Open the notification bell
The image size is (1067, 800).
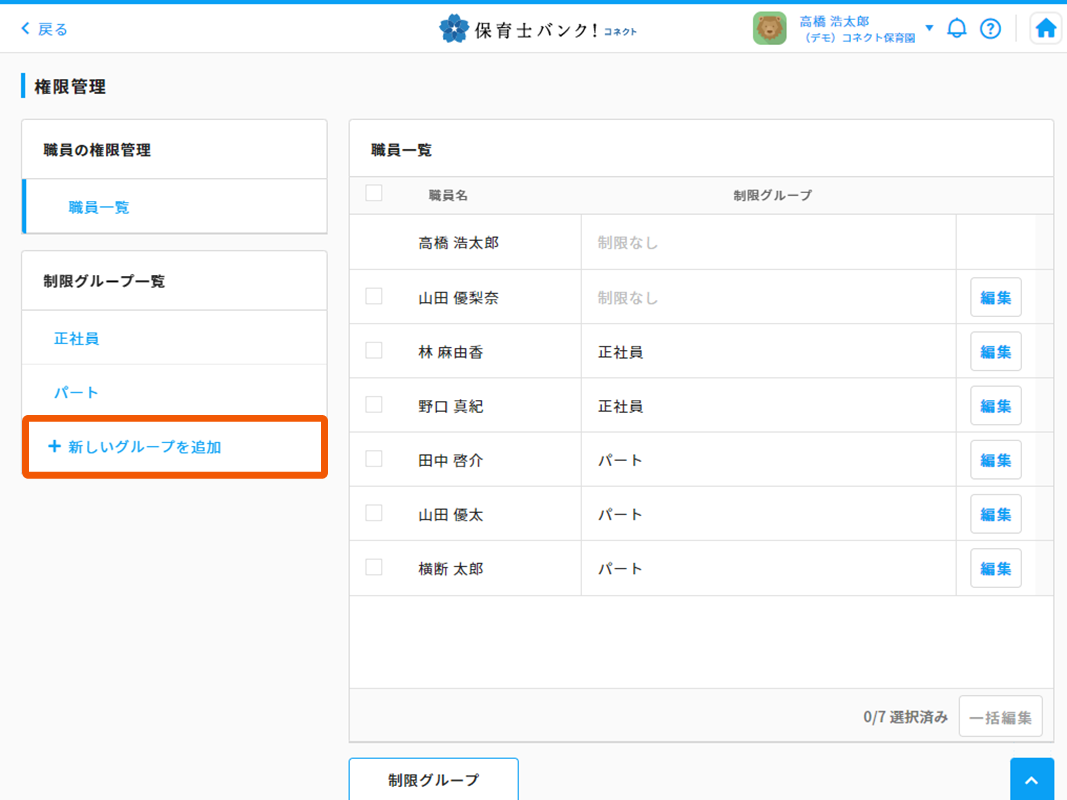pos(957,29)
